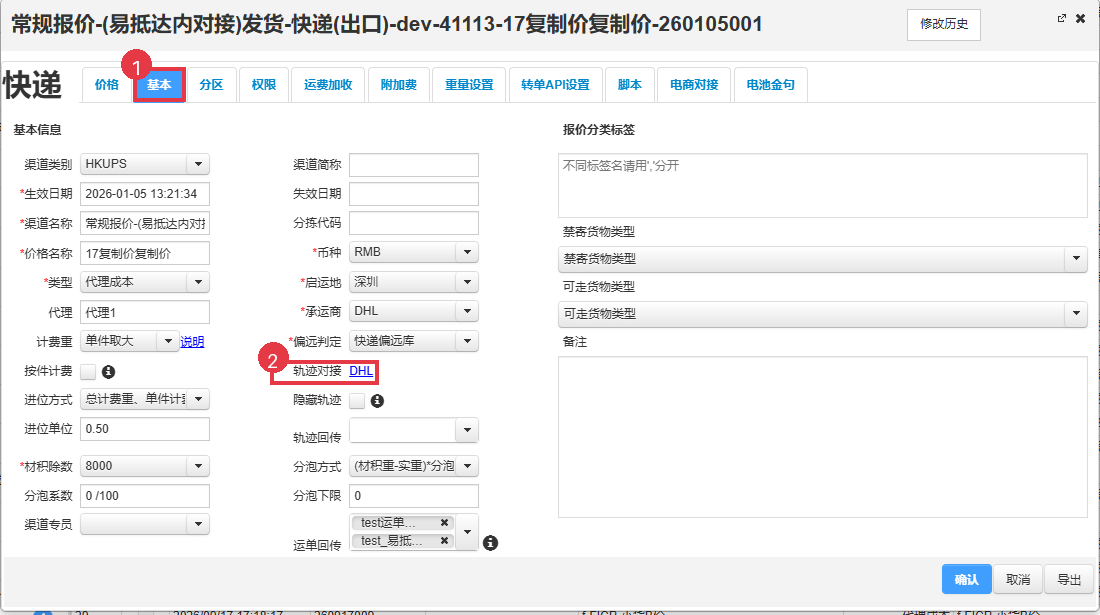Viewport: 1100px width, 615px height.
Task: Click the 分拣代码 input field
Action: [414, 223]
